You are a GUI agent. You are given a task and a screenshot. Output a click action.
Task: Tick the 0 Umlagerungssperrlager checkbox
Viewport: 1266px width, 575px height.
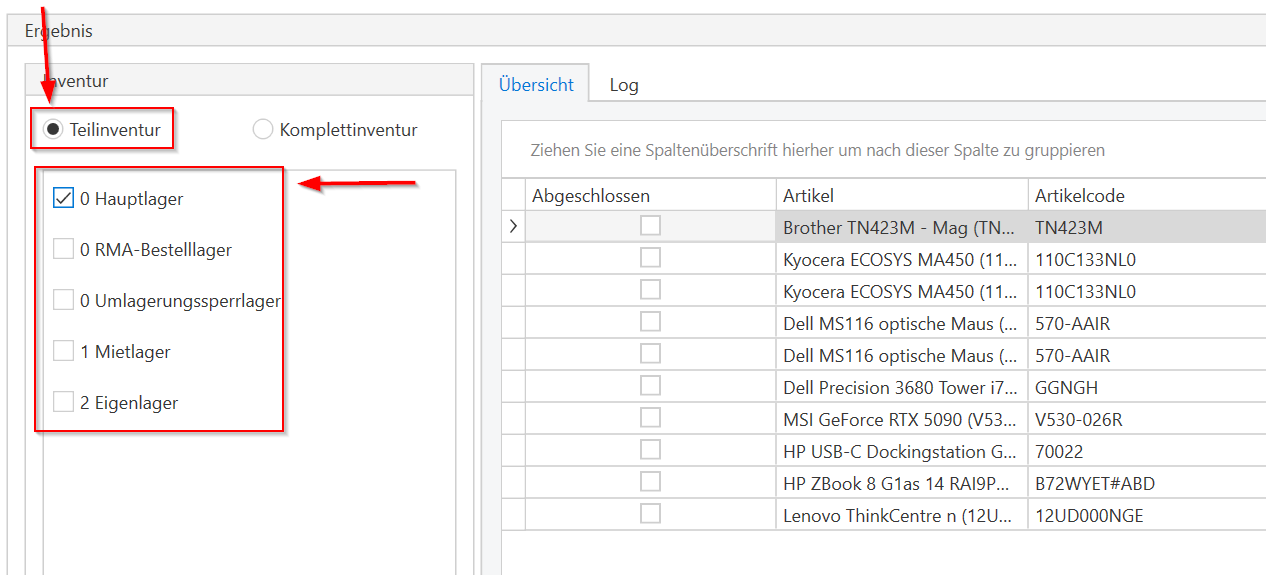pyautogui.click(x=63, y=300)
